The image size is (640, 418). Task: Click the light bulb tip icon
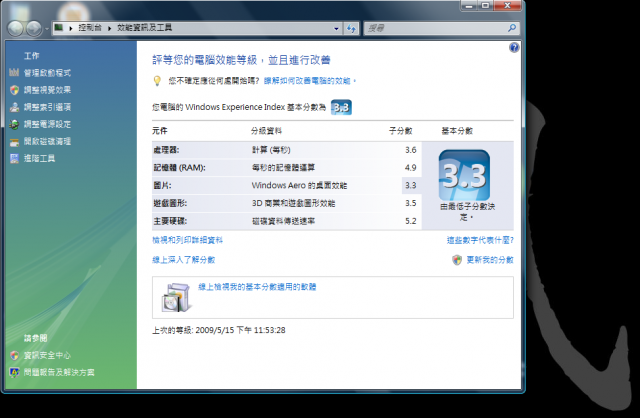(157, 81)
